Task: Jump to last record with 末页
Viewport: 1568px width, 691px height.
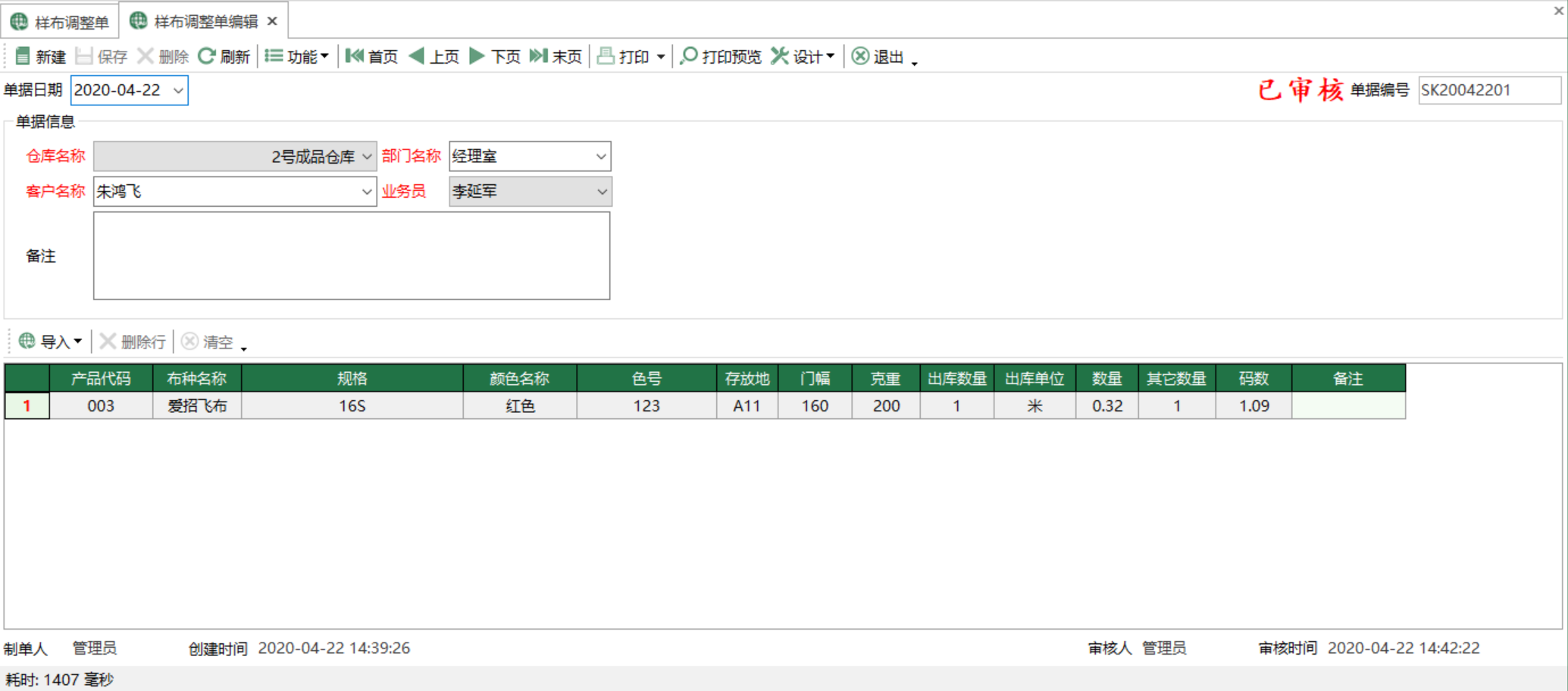Action: click(x=556, y=57)
